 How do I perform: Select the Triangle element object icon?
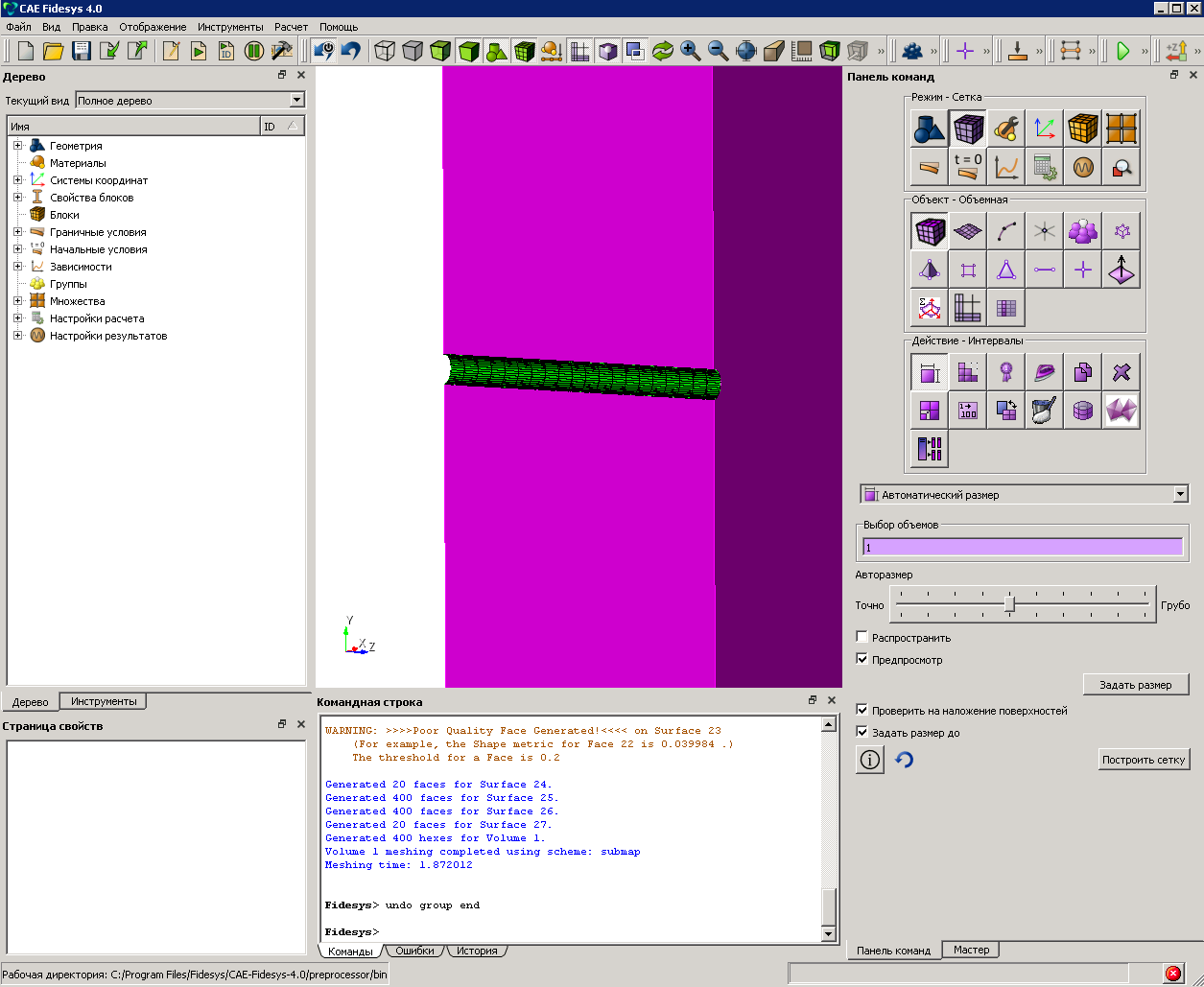tap(1006, 270)
